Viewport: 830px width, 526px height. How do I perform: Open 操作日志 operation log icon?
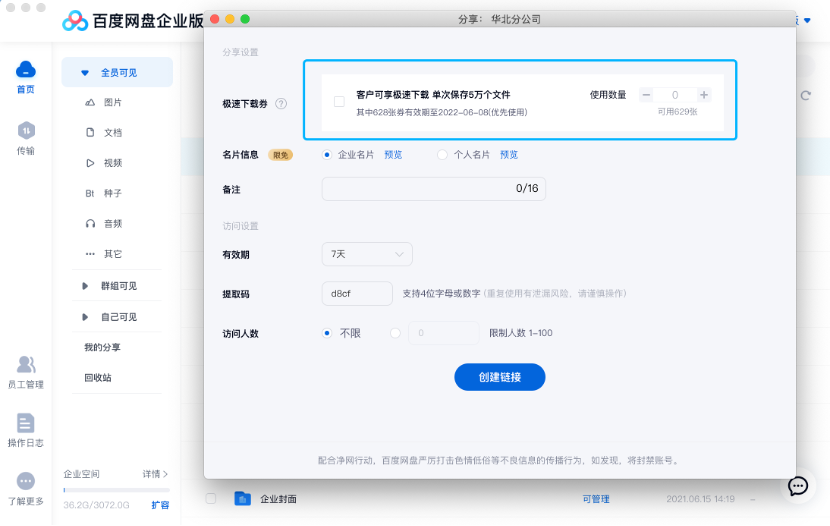(25, 423)
